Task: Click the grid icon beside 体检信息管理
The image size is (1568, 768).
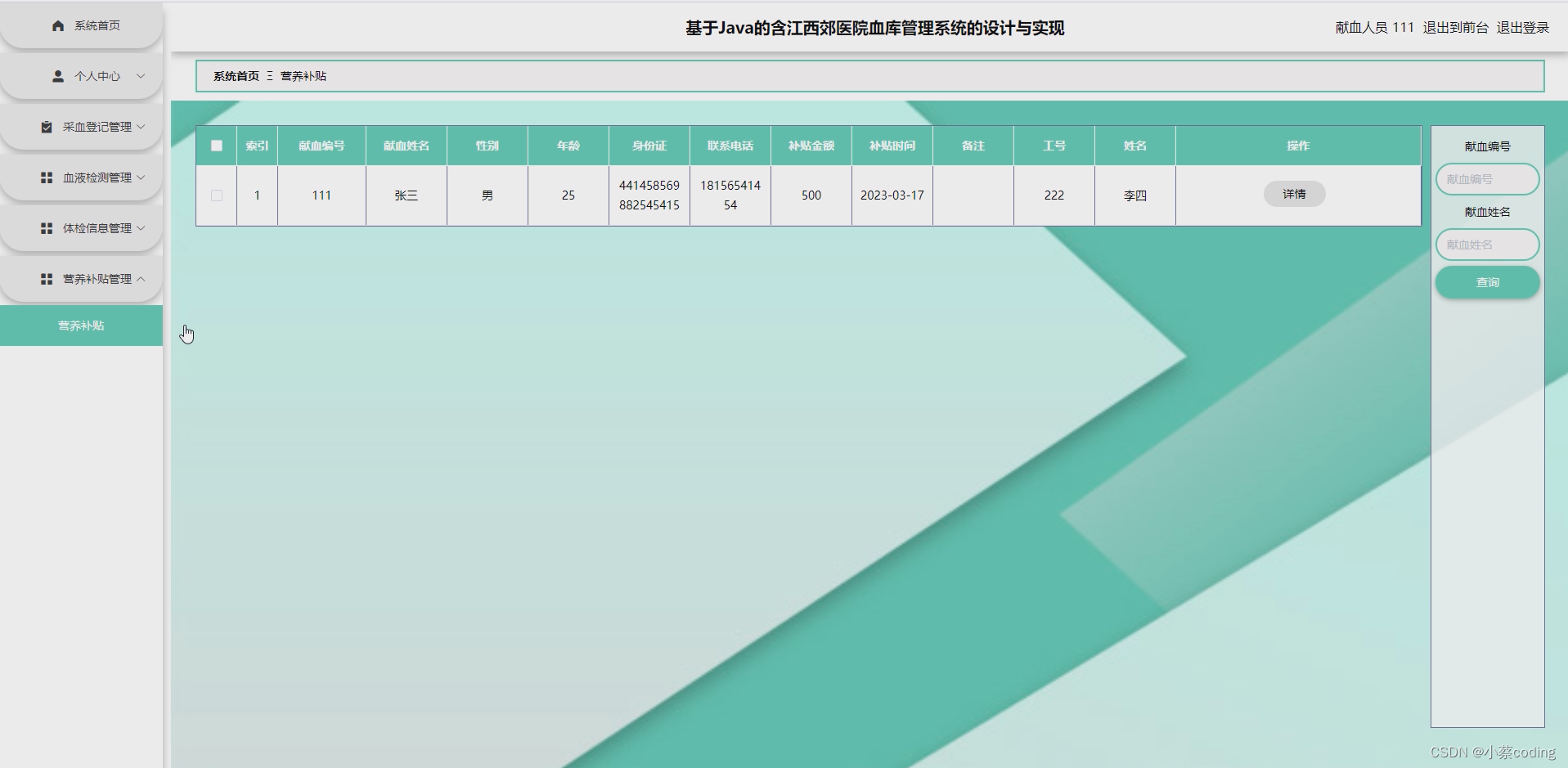Action: click(47, 228)
